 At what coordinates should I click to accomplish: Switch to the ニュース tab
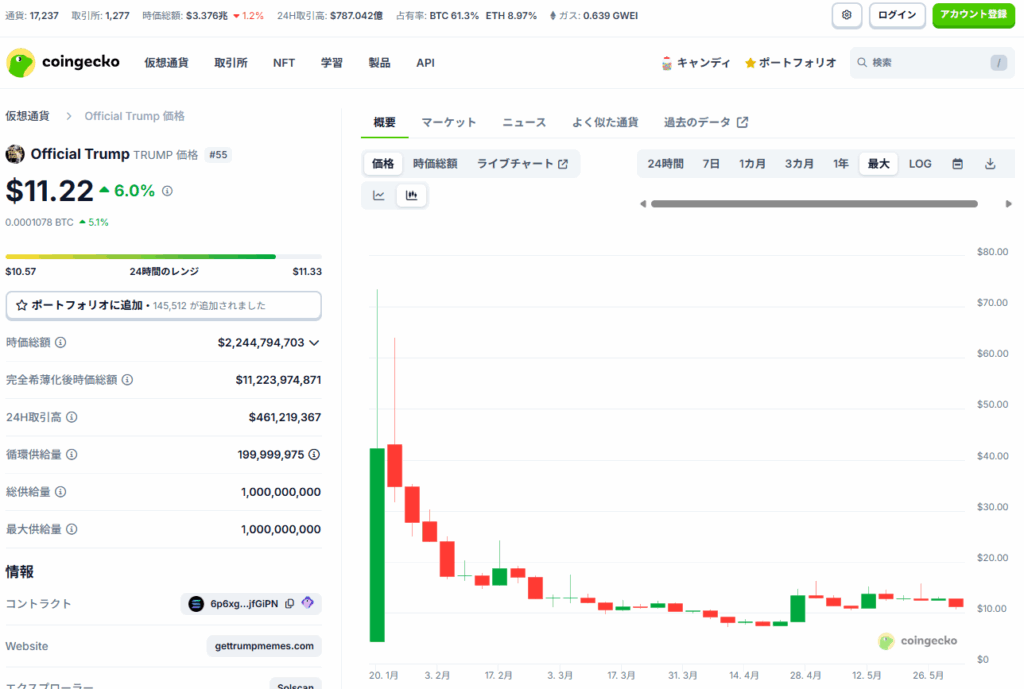[524, 122]
